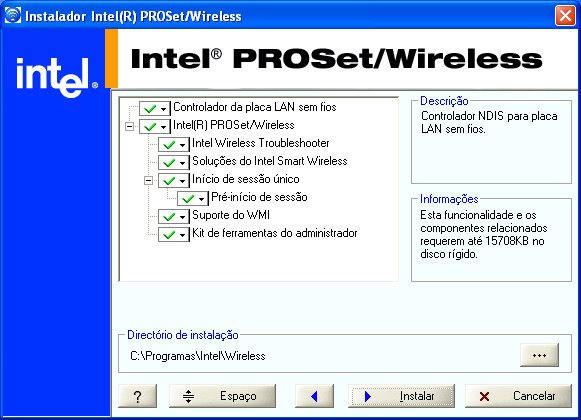Collapse the Intel(R) PROSet/Wireless tree node

click(129, 126)
